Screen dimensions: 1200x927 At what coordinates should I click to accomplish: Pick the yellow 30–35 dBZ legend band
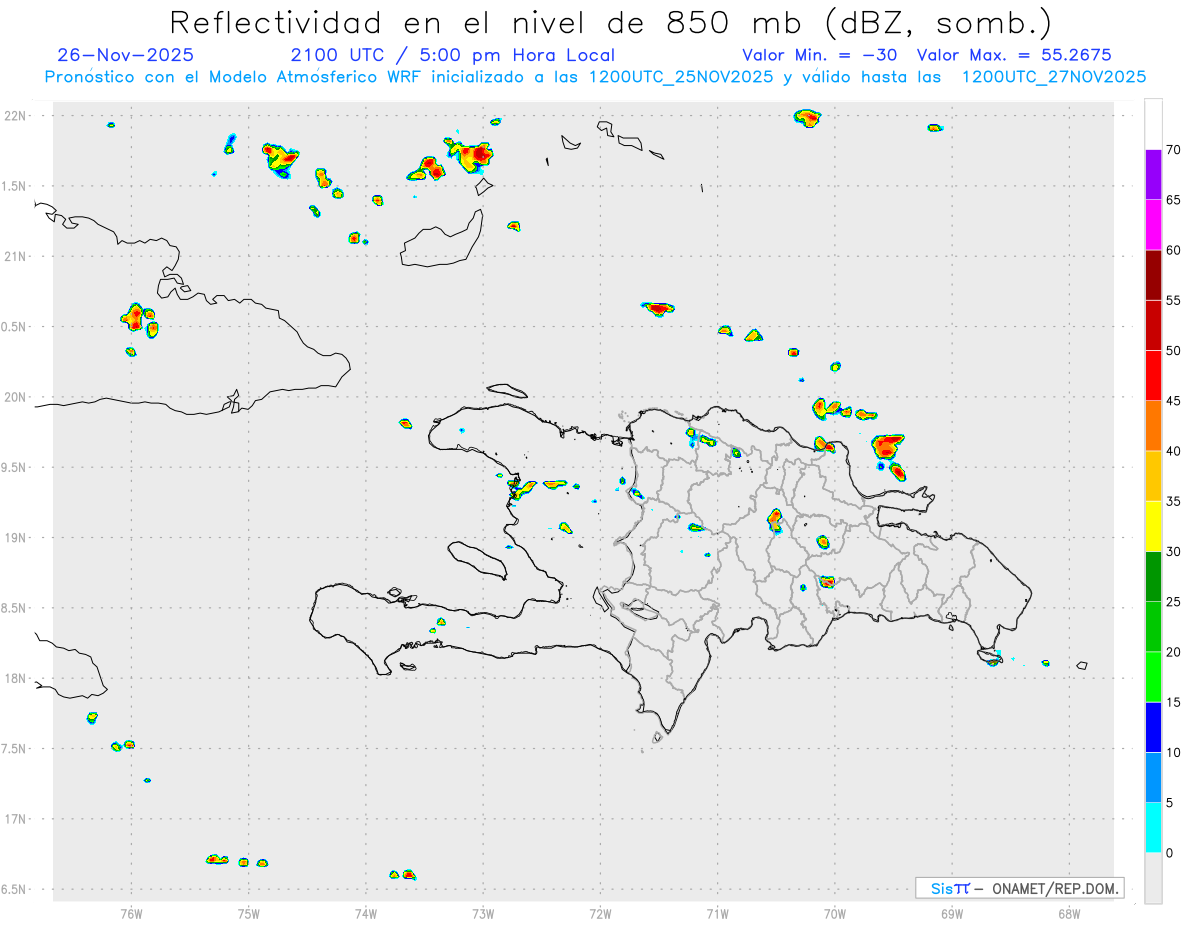click(1153, 527)
